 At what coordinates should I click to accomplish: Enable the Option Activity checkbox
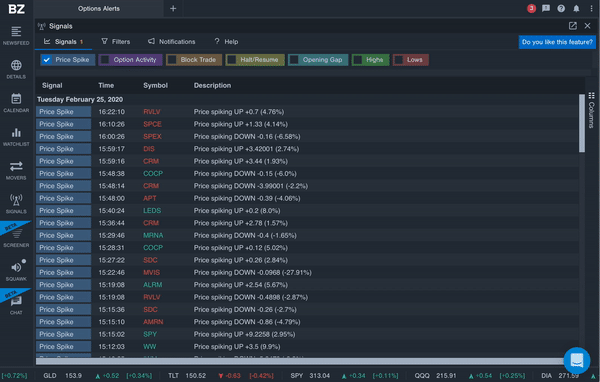coord(104,60)
